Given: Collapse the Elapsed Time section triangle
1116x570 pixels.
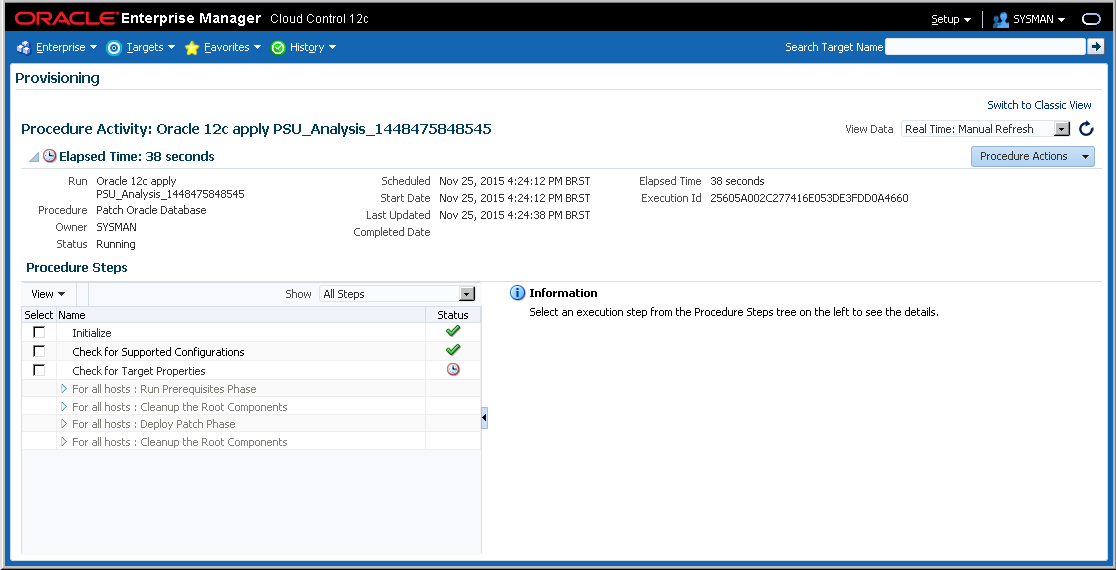Looking at the screenshot, I should coord(33,157).
